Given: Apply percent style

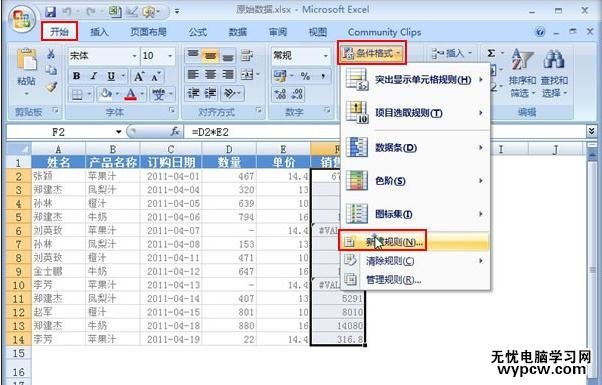Looking at the screenshot, I should 305,76.
